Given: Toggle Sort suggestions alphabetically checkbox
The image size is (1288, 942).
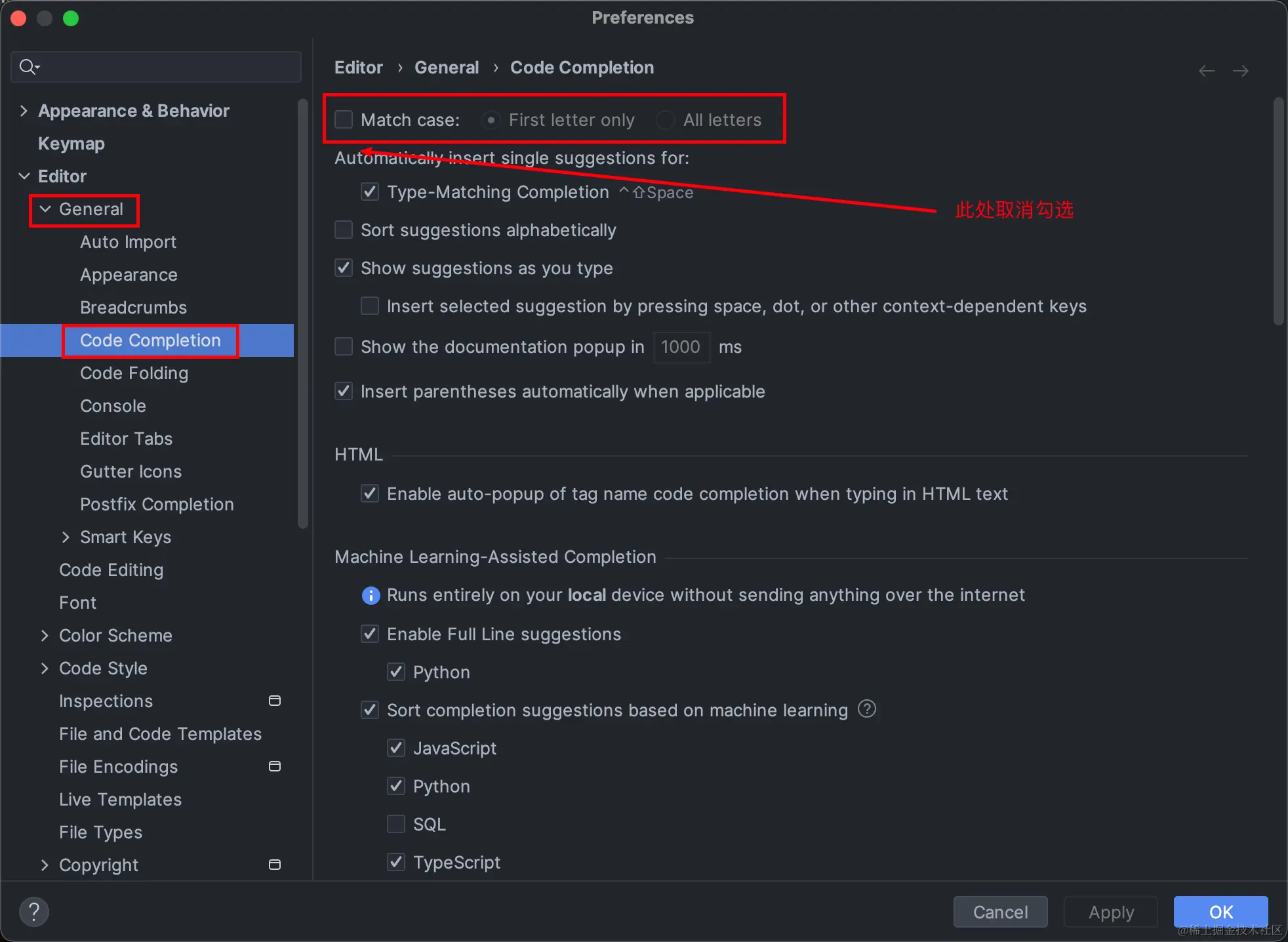Looking at the screenshot, I should click(x=344, y=230).
